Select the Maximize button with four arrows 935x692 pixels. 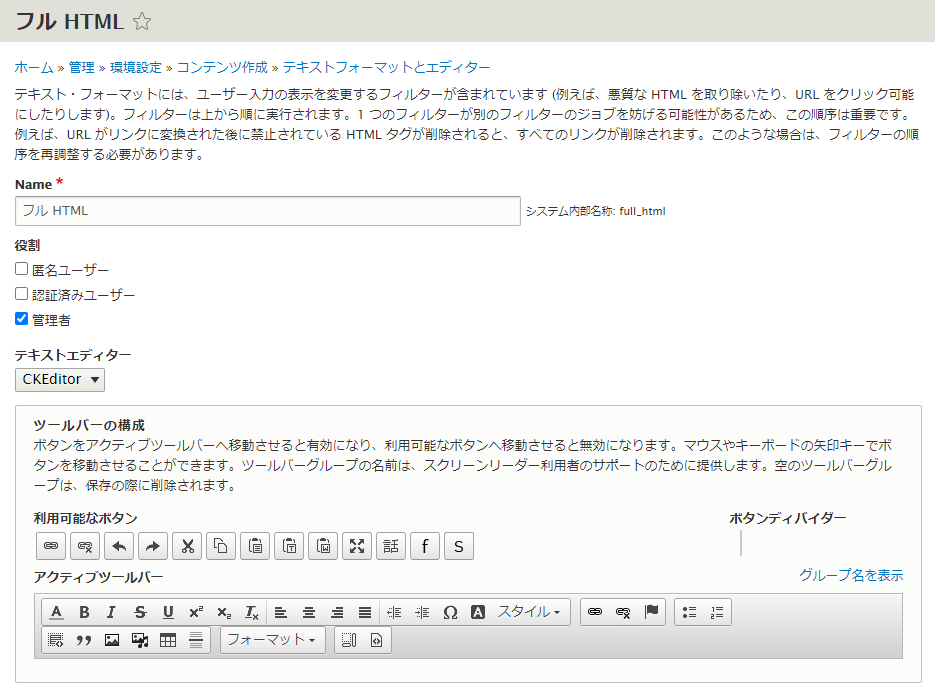357,546
